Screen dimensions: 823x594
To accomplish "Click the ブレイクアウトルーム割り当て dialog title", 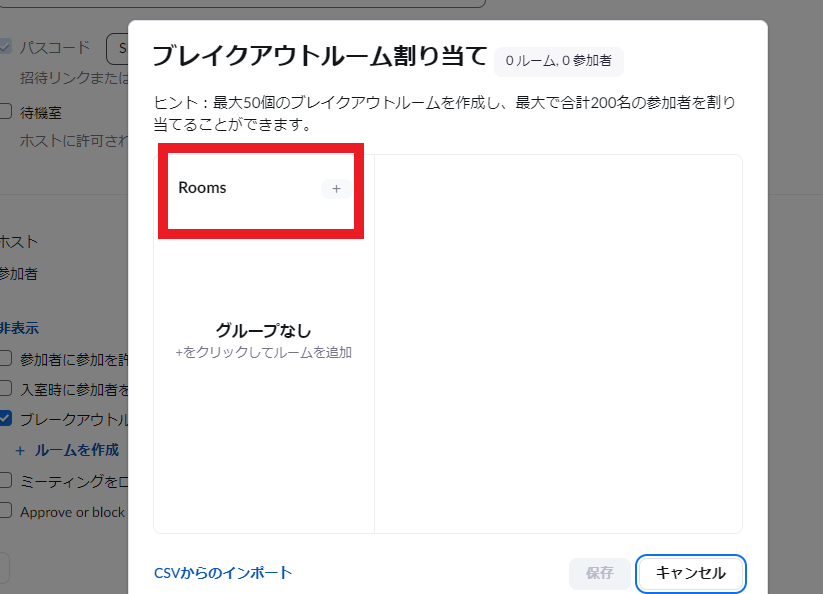I will pyautogui.click(x=319, y=56).
